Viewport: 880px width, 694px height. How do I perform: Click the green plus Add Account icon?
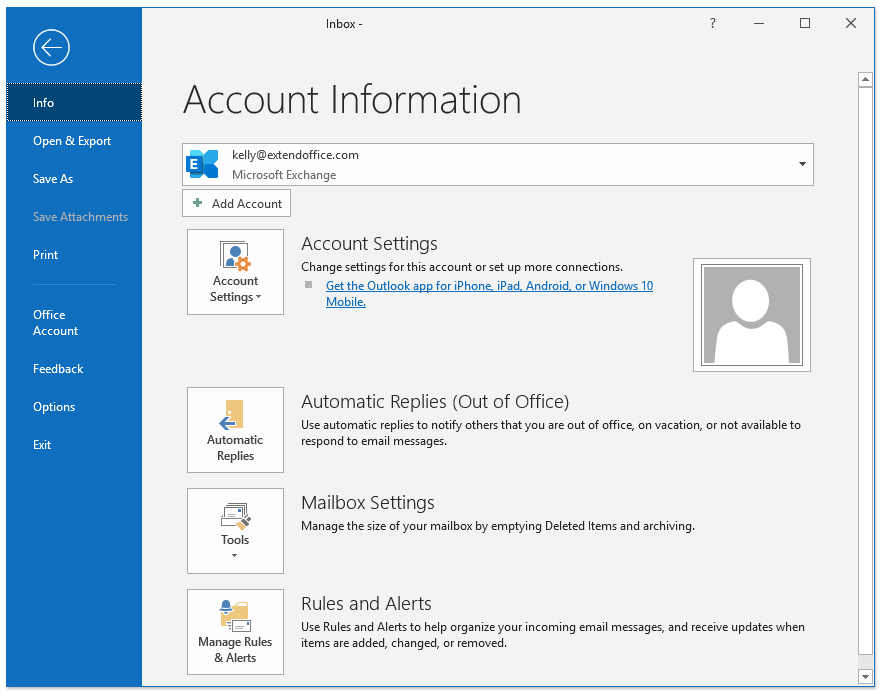(198, 204)
